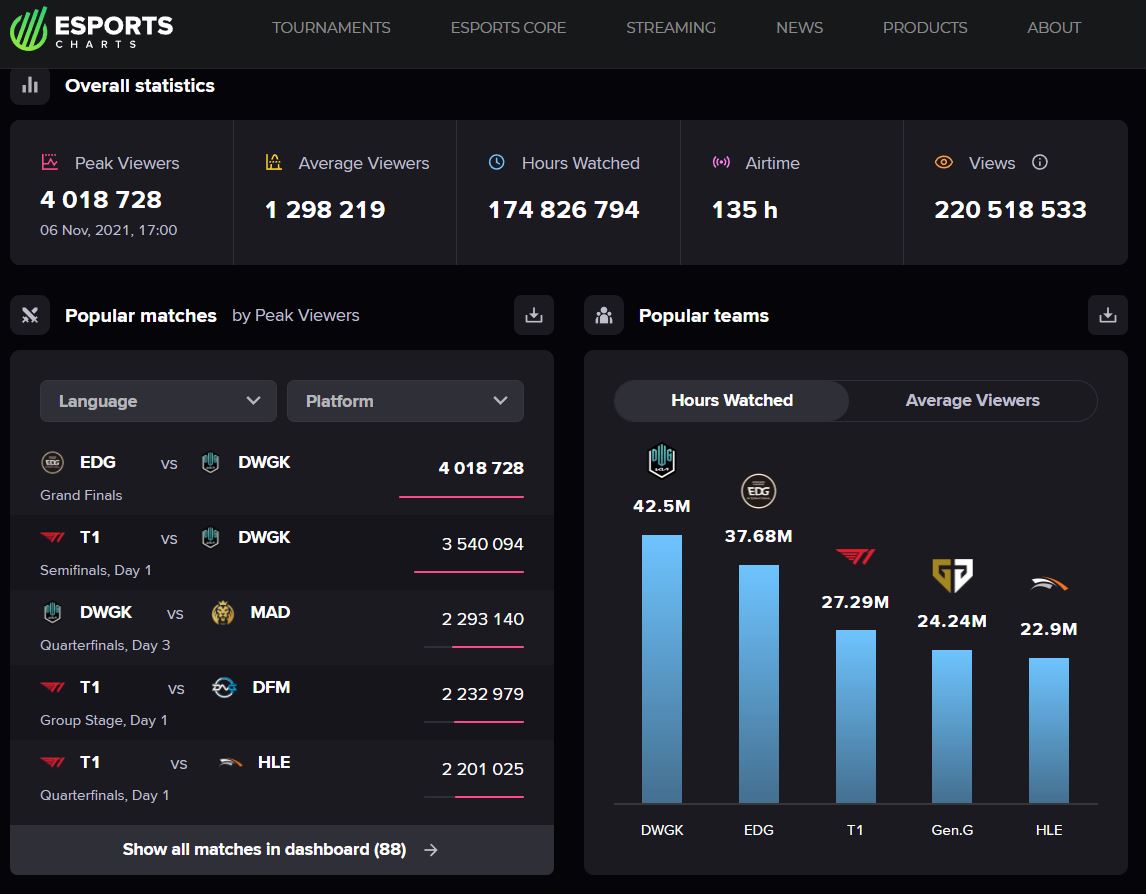
Task: Download the Popular matches data
Action: [534, 315]
